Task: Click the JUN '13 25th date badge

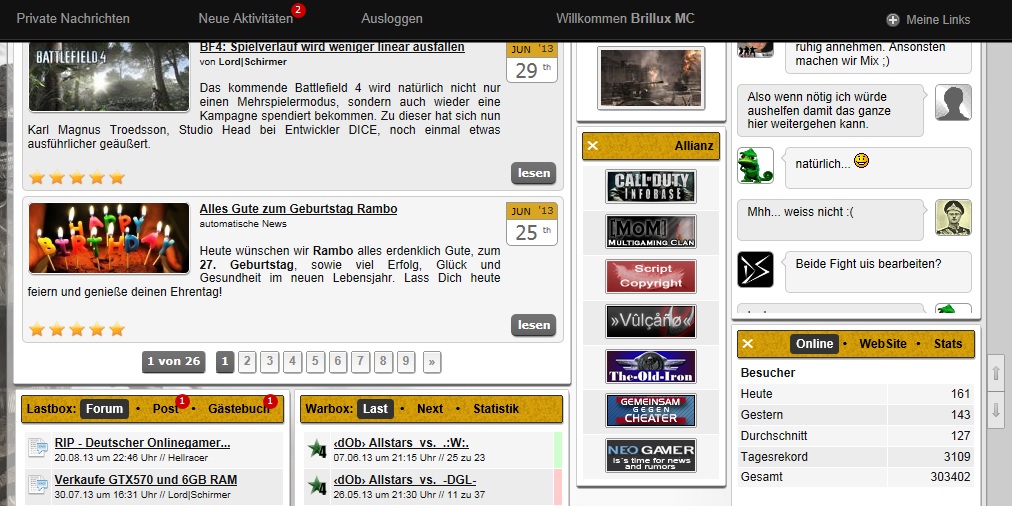Action: [531, 224]
